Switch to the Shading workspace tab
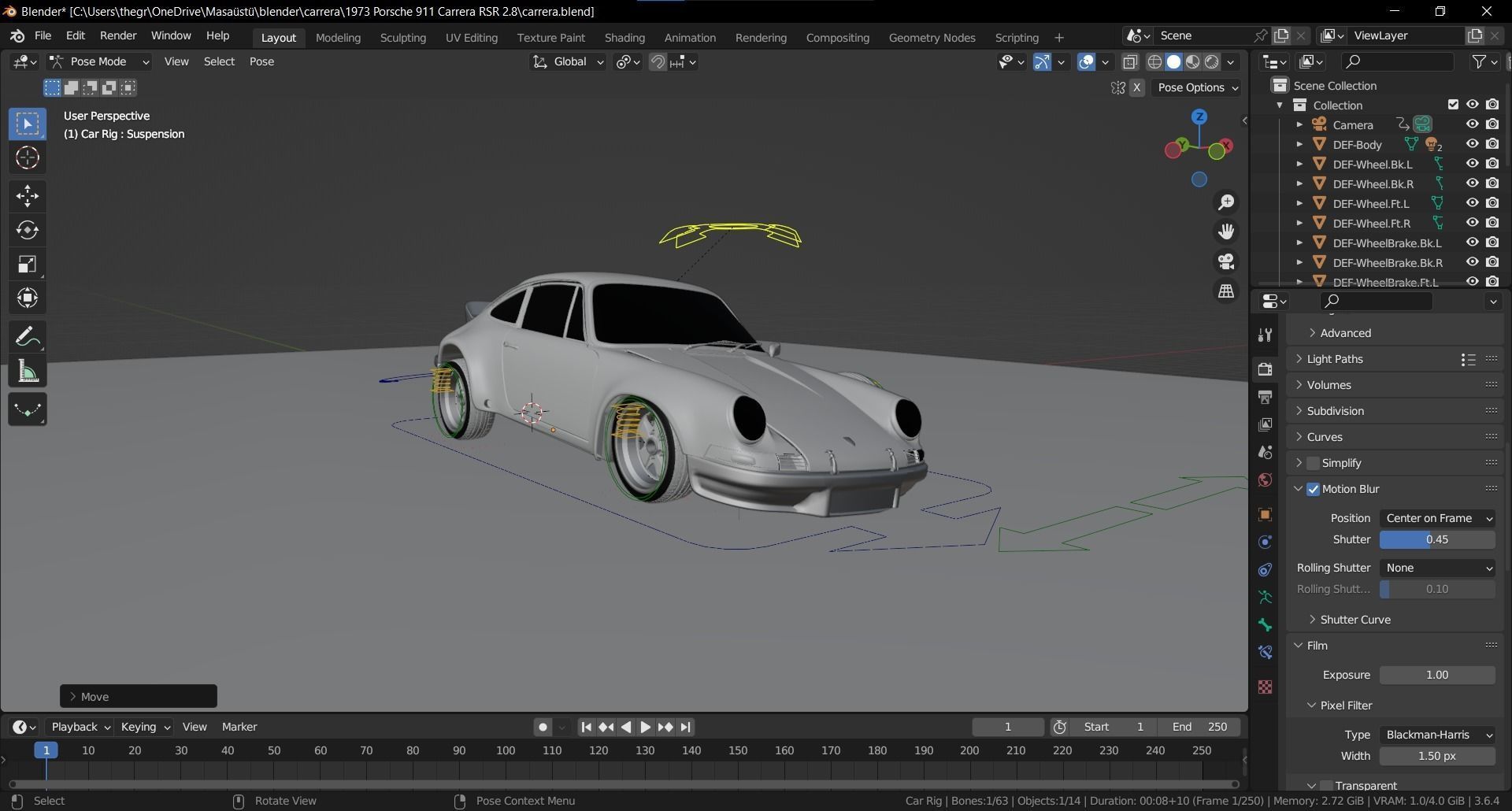Screen dimensions: 1512x811 click(624, 37)
